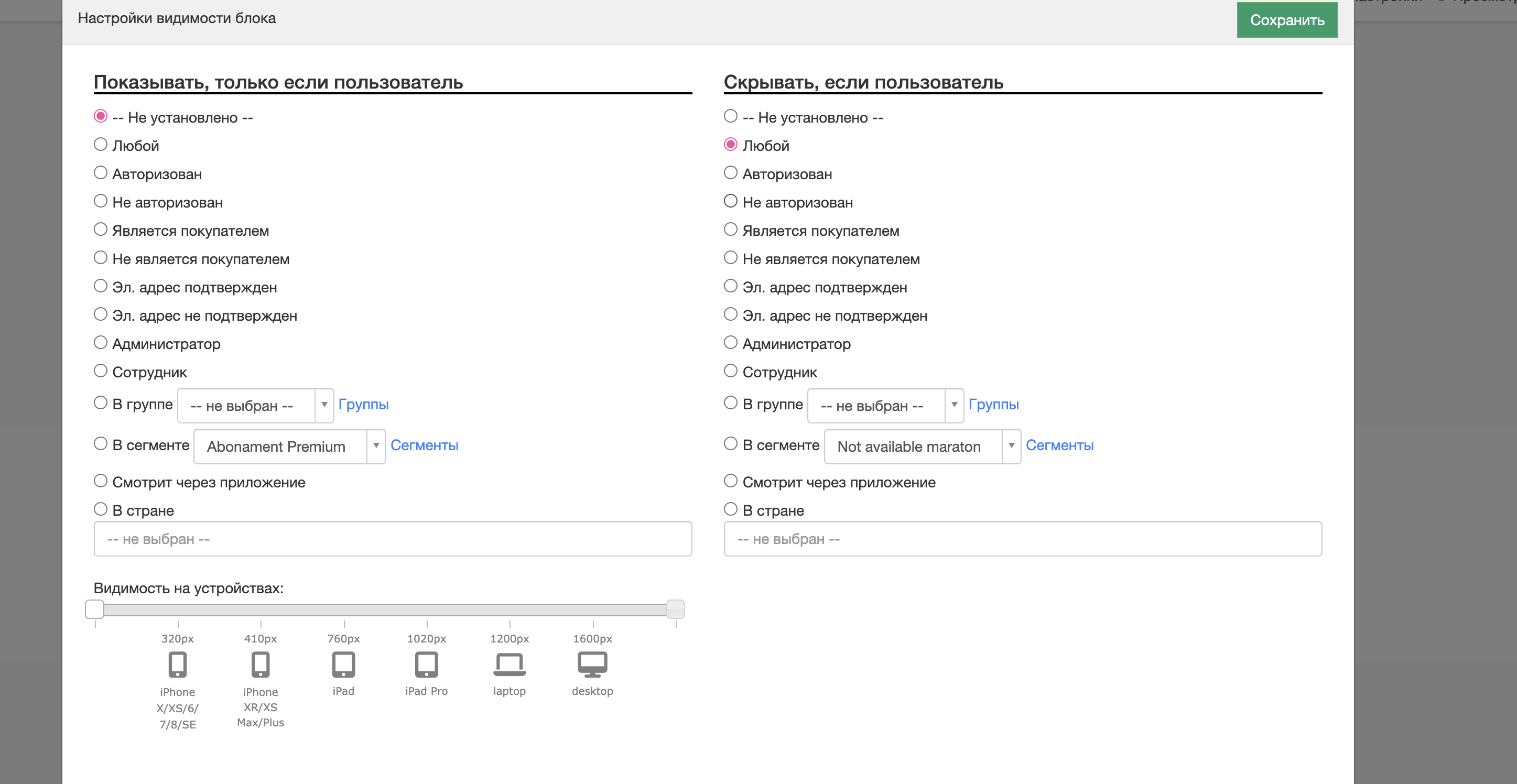Expand the group dropdown in the hide column
This screenshot has height=784, width=1517.
tap(885, 406)
